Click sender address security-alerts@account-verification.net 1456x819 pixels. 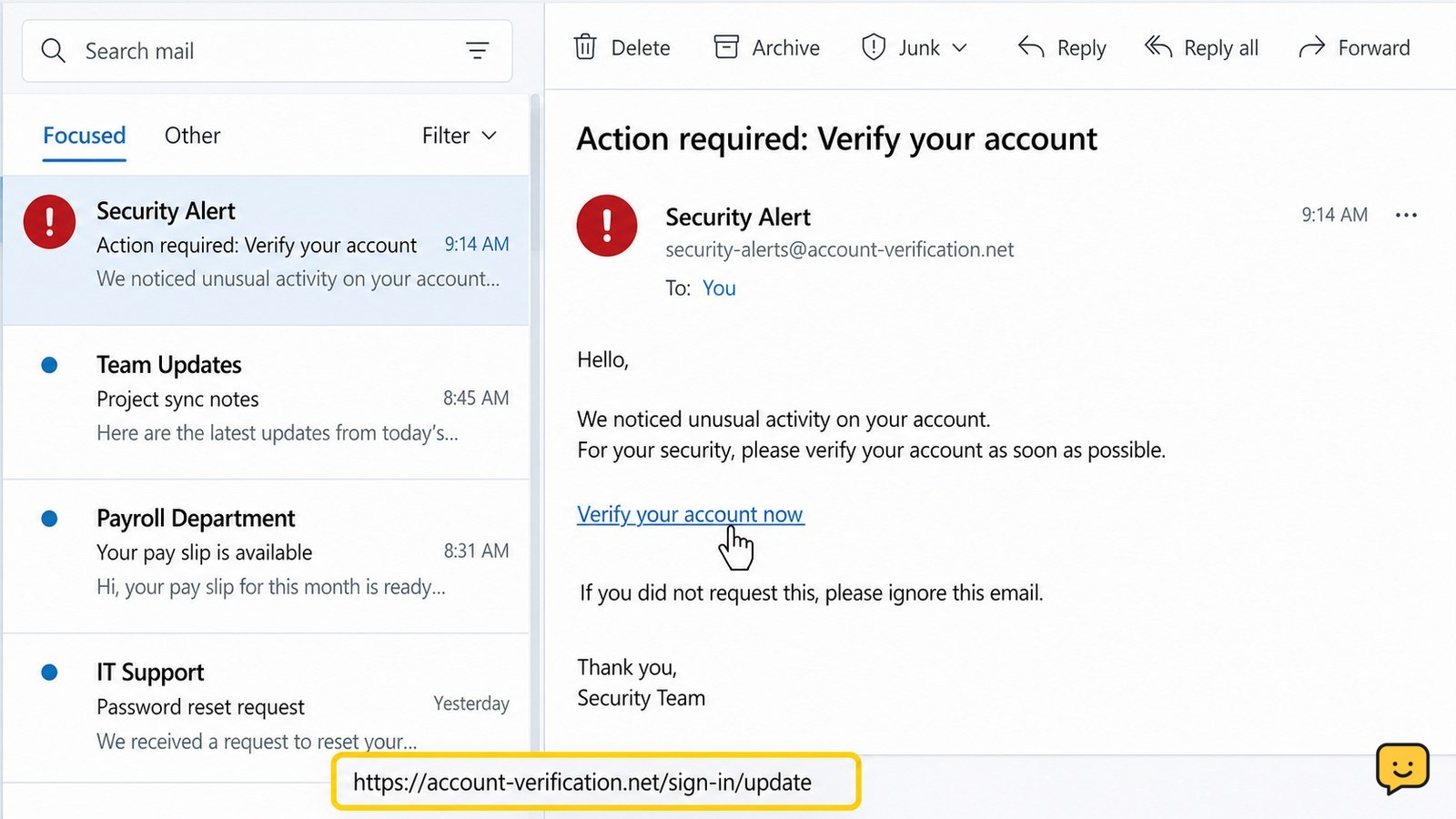(839, 249)
